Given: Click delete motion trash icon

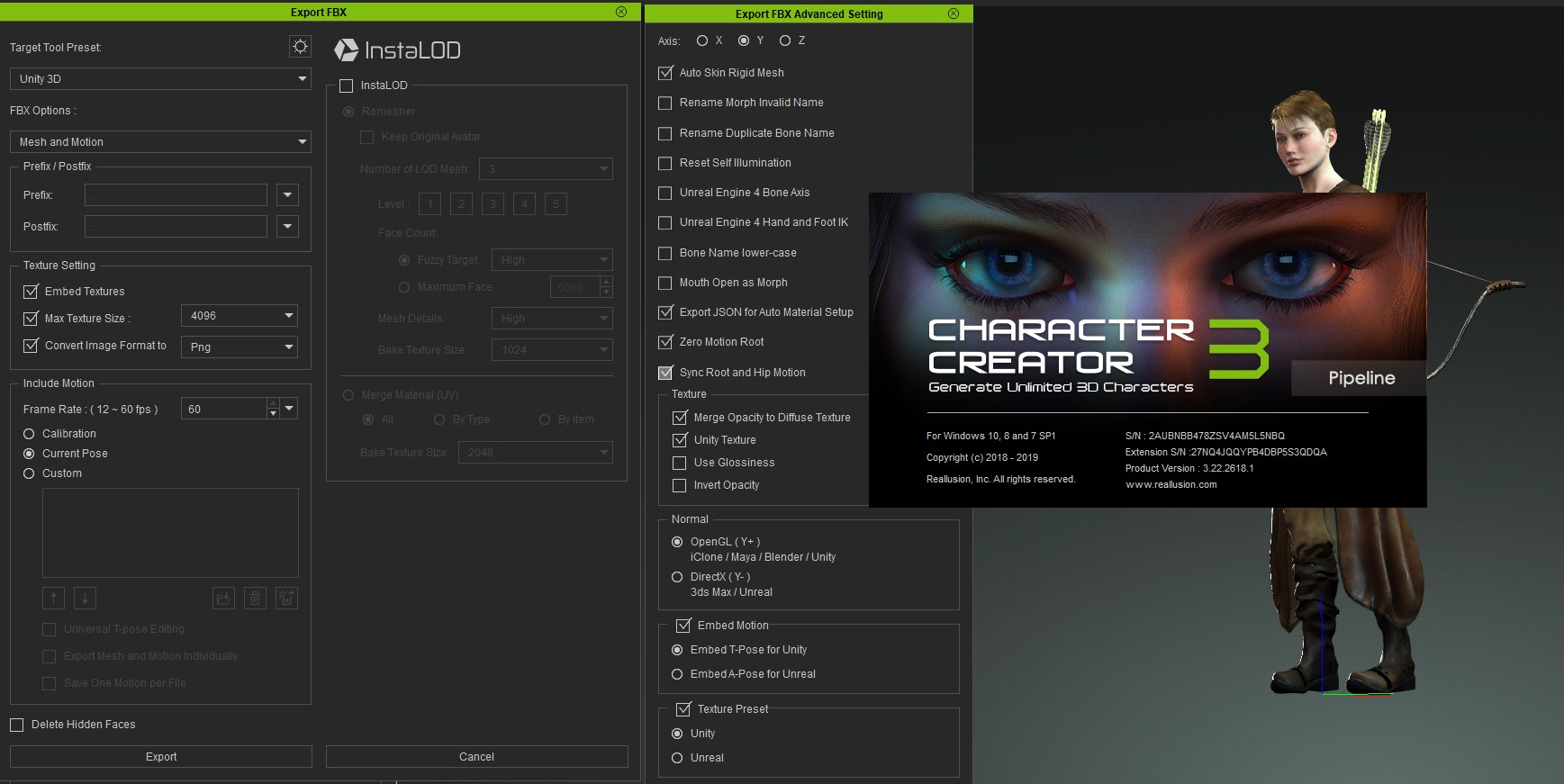Looking at the screenshot, I should 256,598.
